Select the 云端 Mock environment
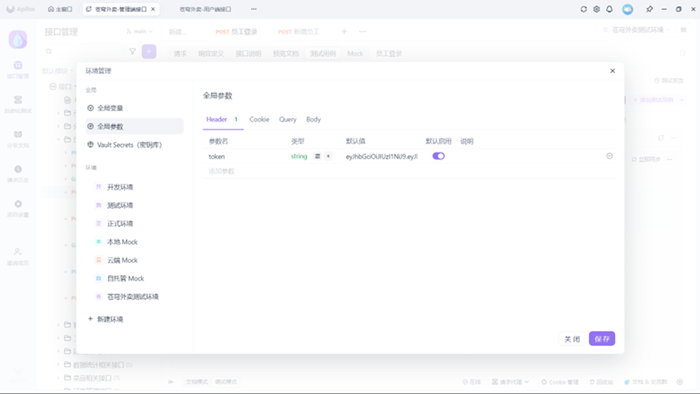The height and width of the screenshot is (394, 700). pyautogui.click(x=134, y=260)
